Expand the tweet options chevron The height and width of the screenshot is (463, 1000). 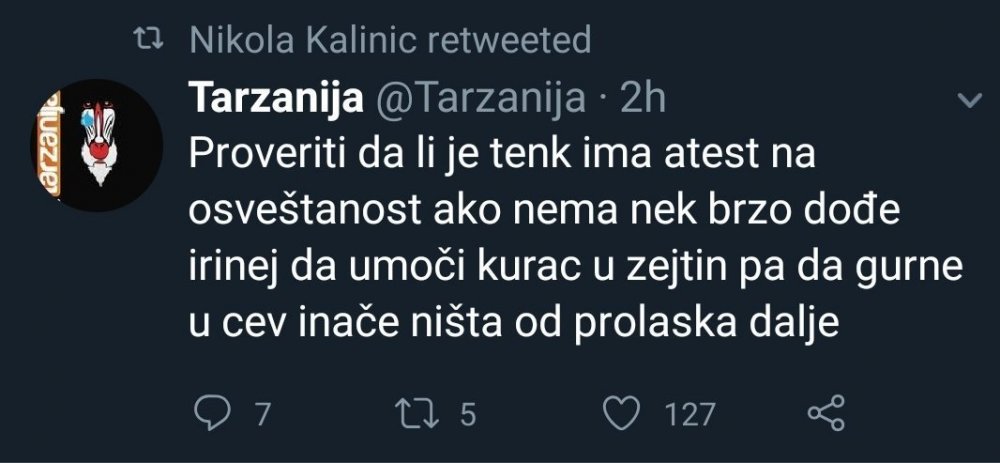(968, 100)
